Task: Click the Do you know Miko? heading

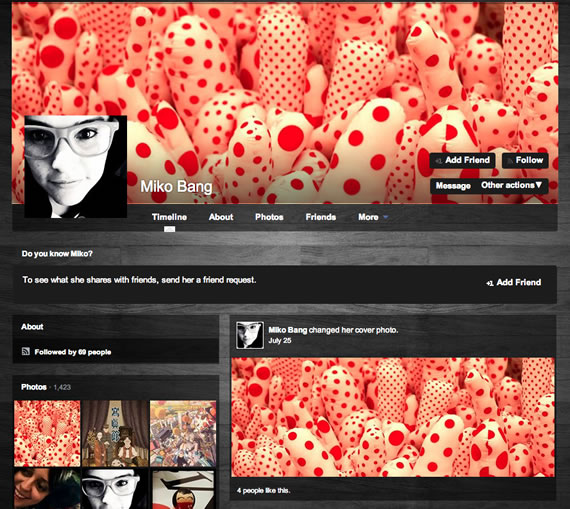Action: click(x=57, y=254)
